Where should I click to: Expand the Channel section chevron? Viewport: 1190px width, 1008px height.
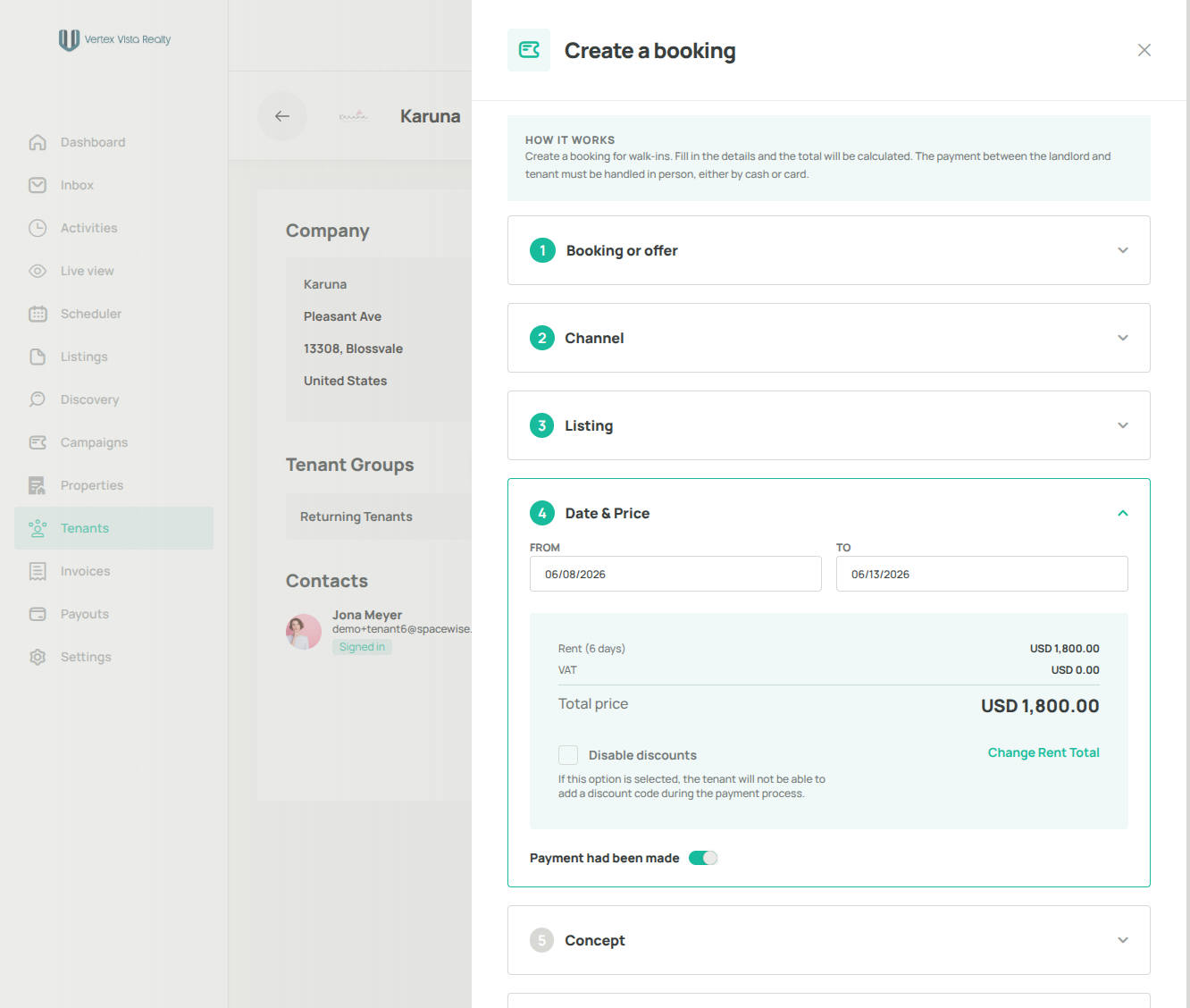[x=1123, y=338]
